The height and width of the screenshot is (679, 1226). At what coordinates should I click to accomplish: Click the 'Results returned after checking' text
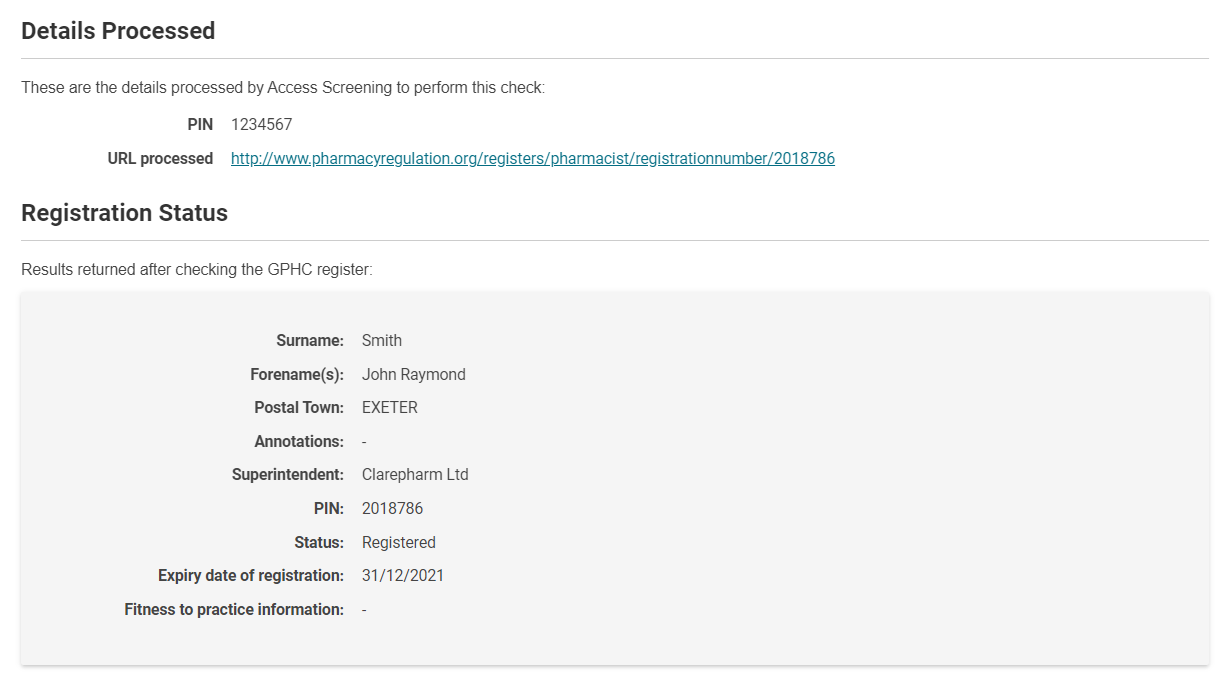(x=196, y=270)
